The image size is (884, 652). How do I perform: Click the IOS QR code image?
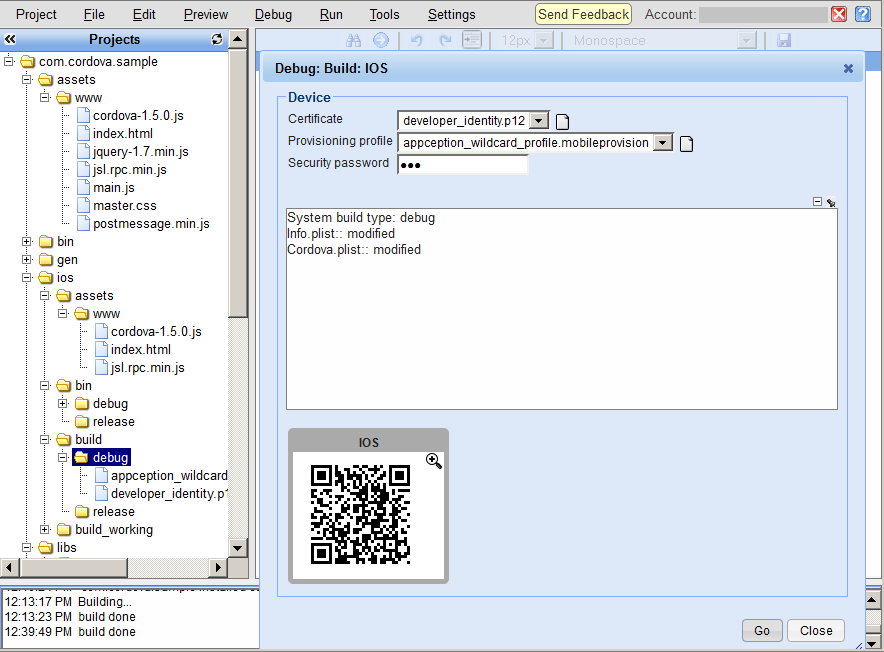(x=360, y=514)
